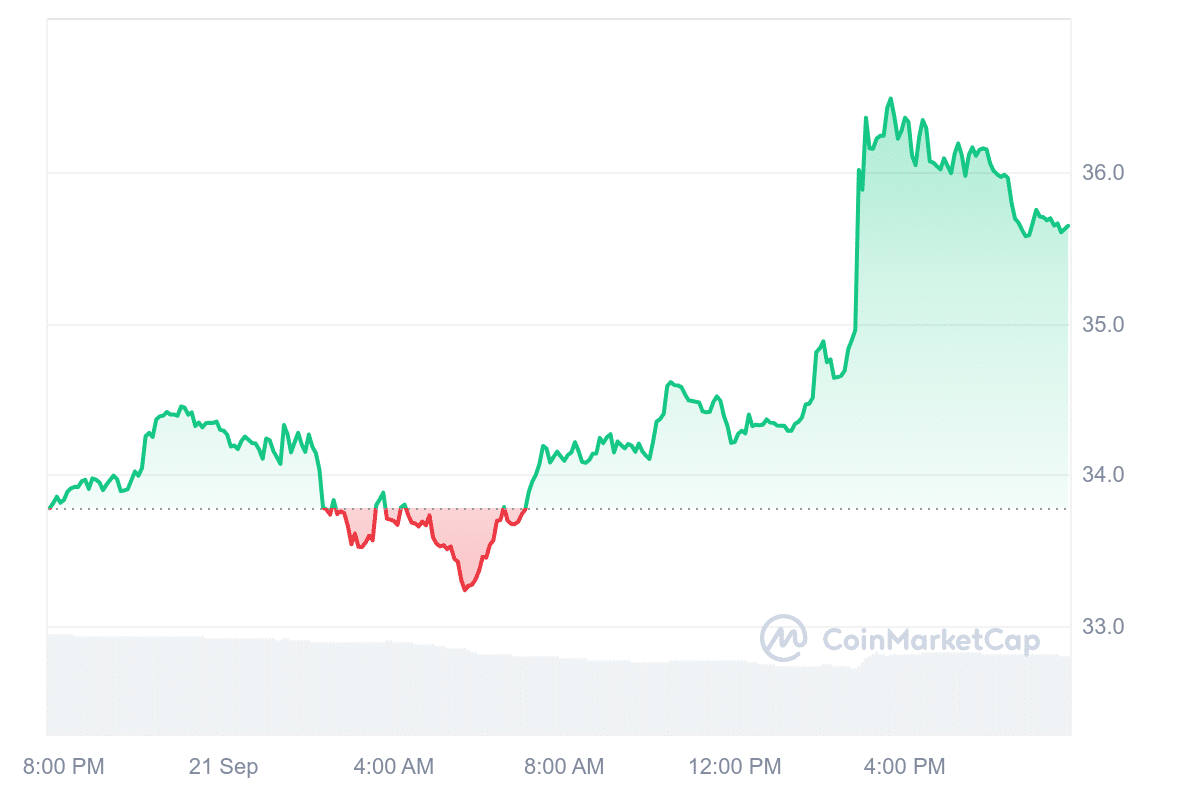
Task: Click the 4:00 PM time label
Action: pos(904,767)
